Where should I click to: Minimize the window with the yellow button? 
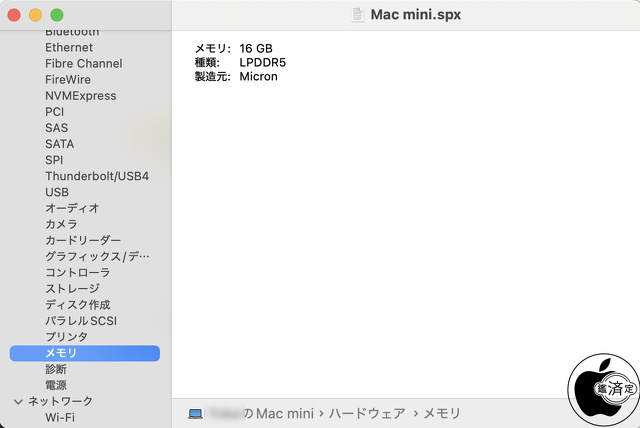click(36, 15)
